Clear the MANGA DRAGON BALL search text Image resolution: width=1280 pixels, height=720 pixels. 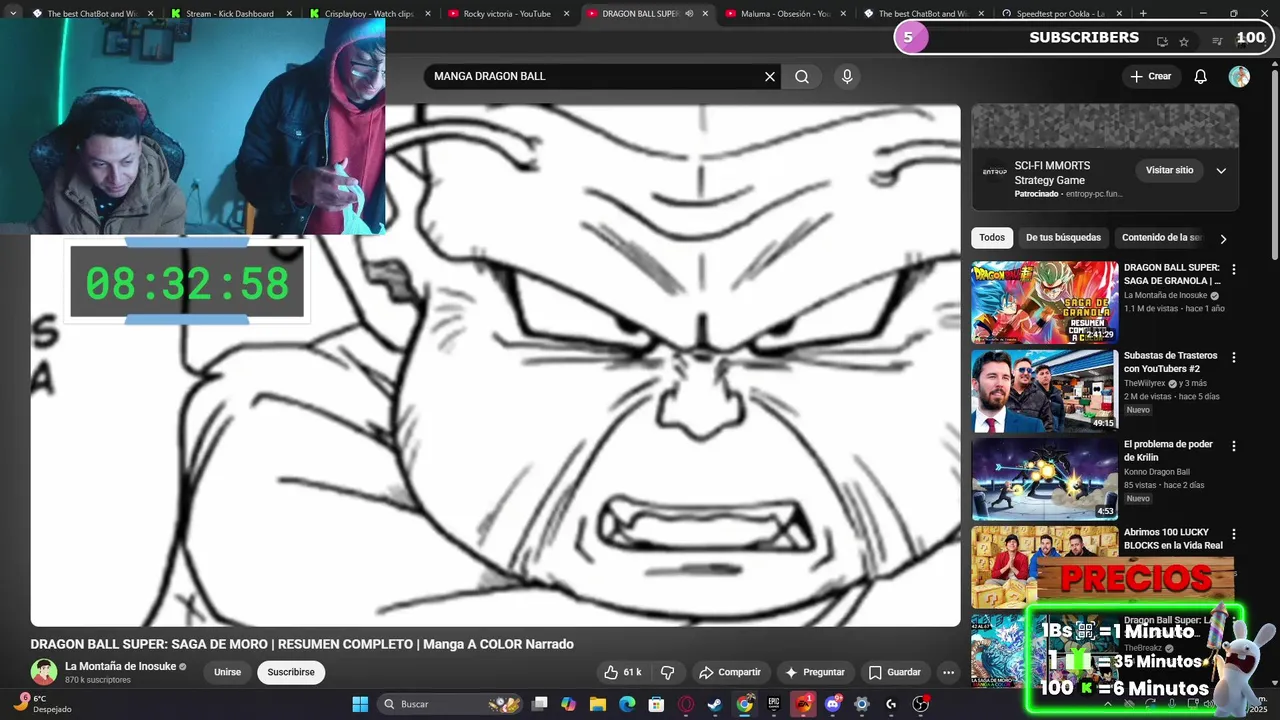pos(770,77)
